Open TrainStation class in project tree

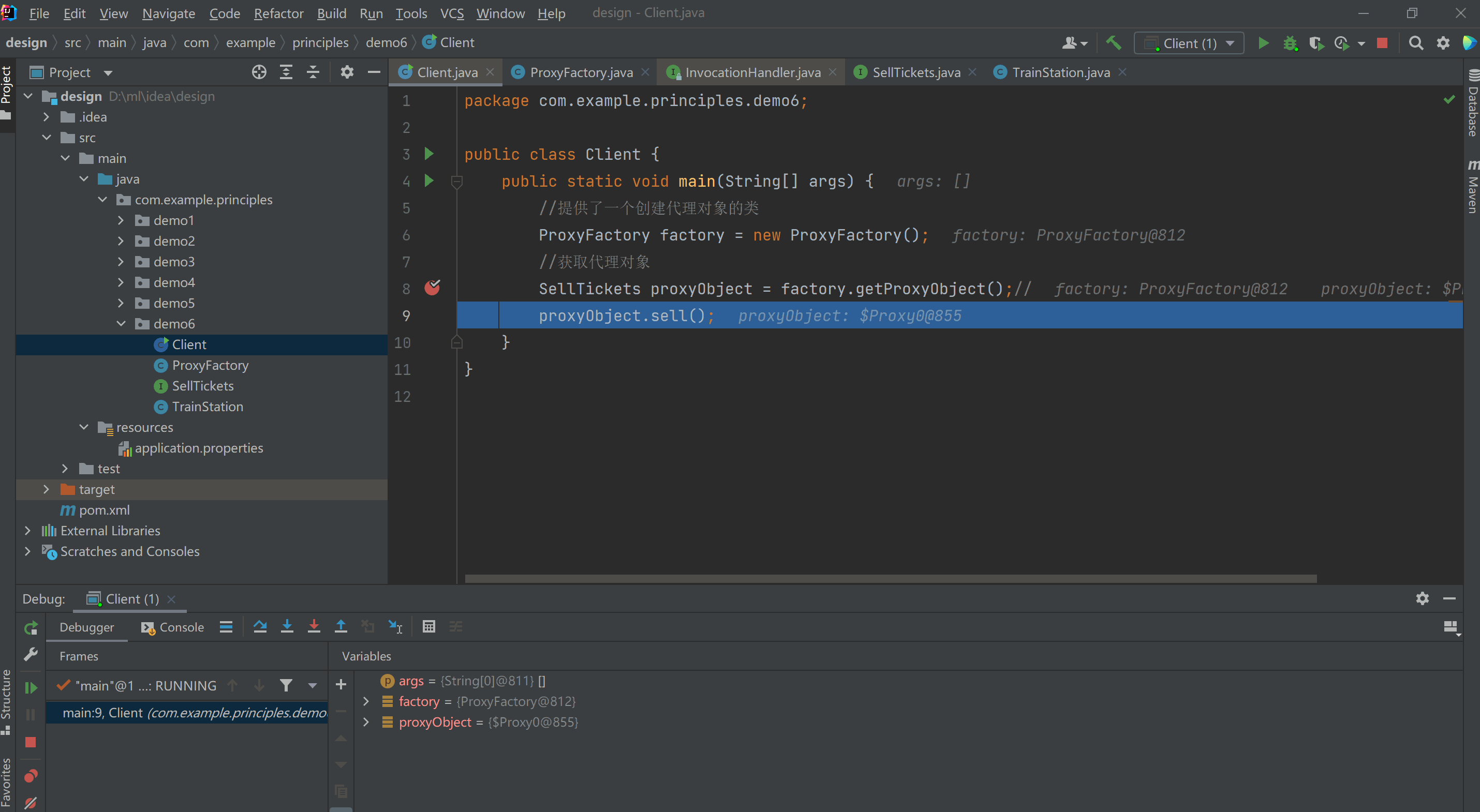tap(208, 407)
